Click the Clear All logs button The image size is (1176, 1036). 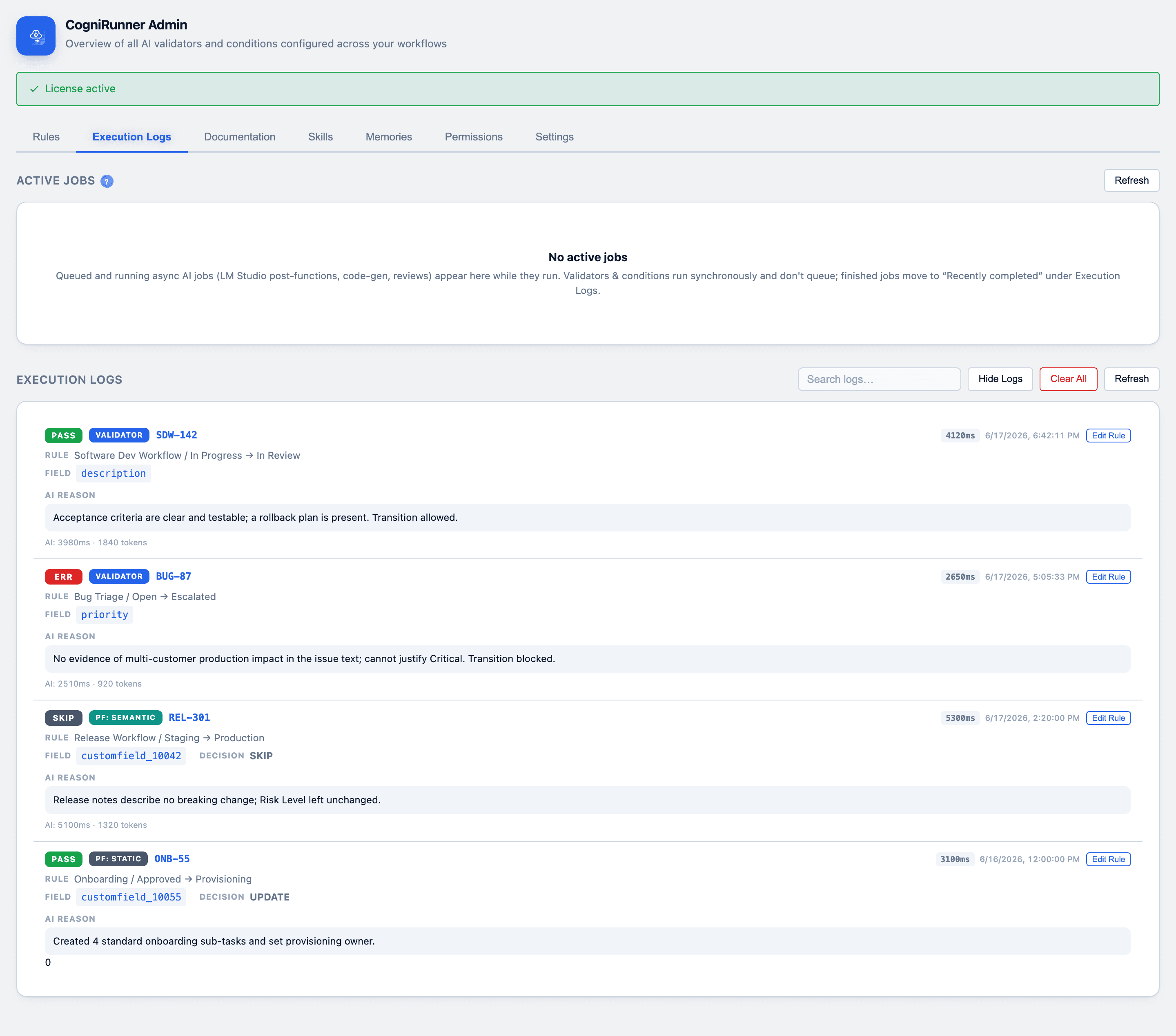[1068, 379]
